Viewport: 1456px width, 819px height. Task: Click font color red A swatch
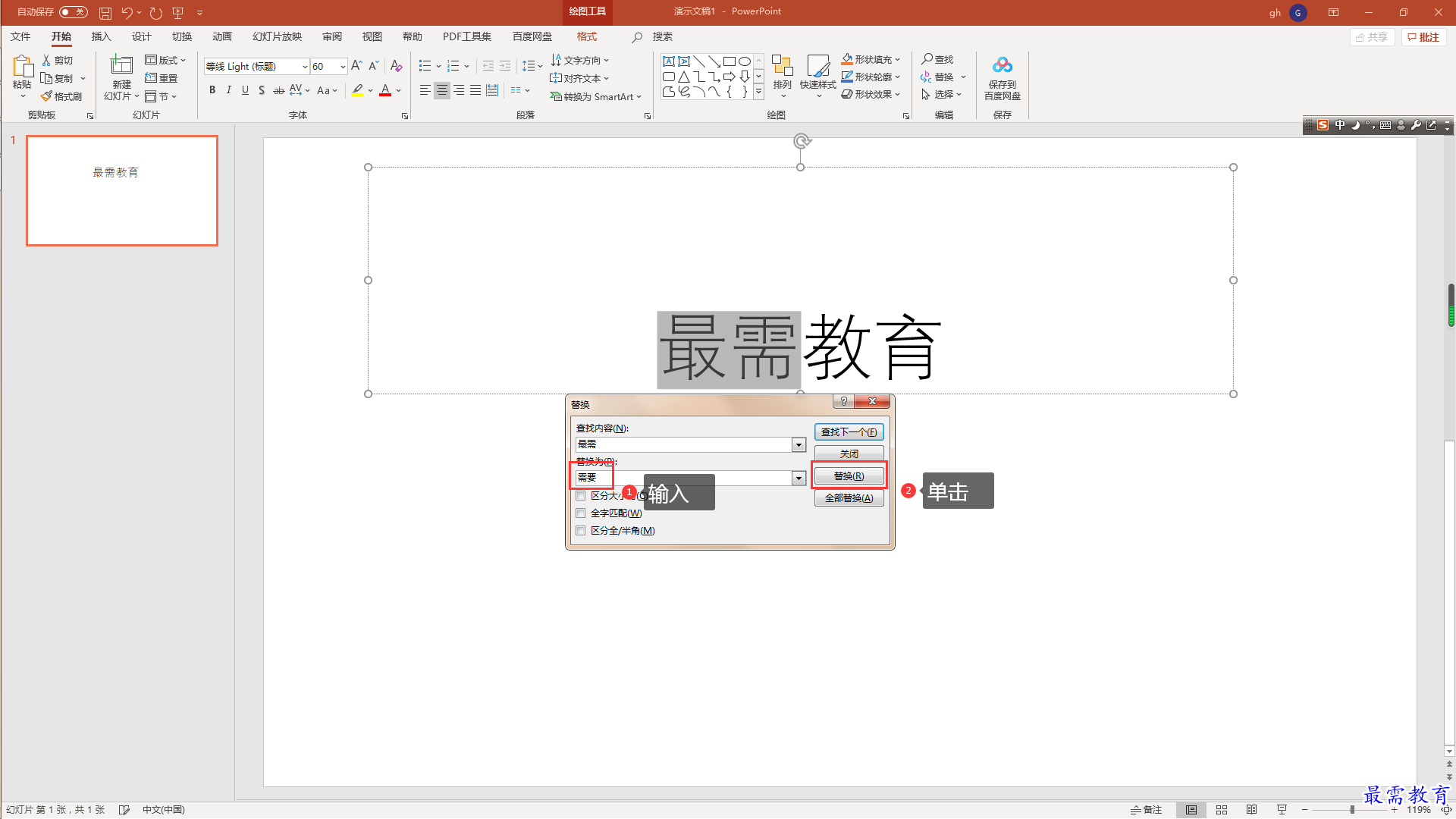[385, 90]
